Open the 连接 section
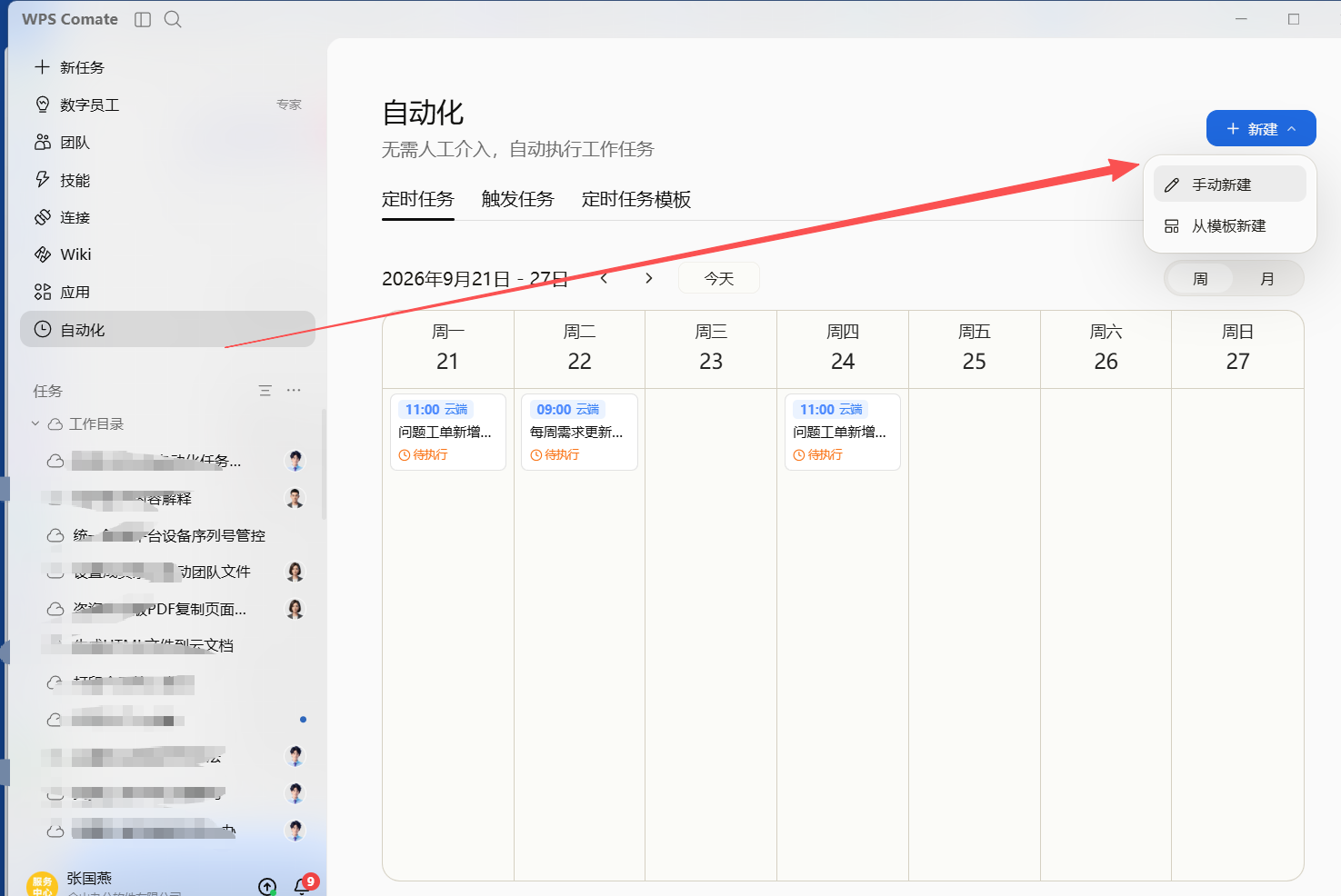 pos(167,217)
